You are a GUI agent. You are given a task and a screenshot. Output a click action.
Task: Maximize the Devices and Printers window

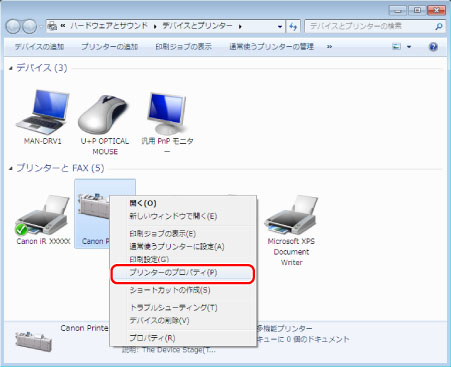(417, 10)
